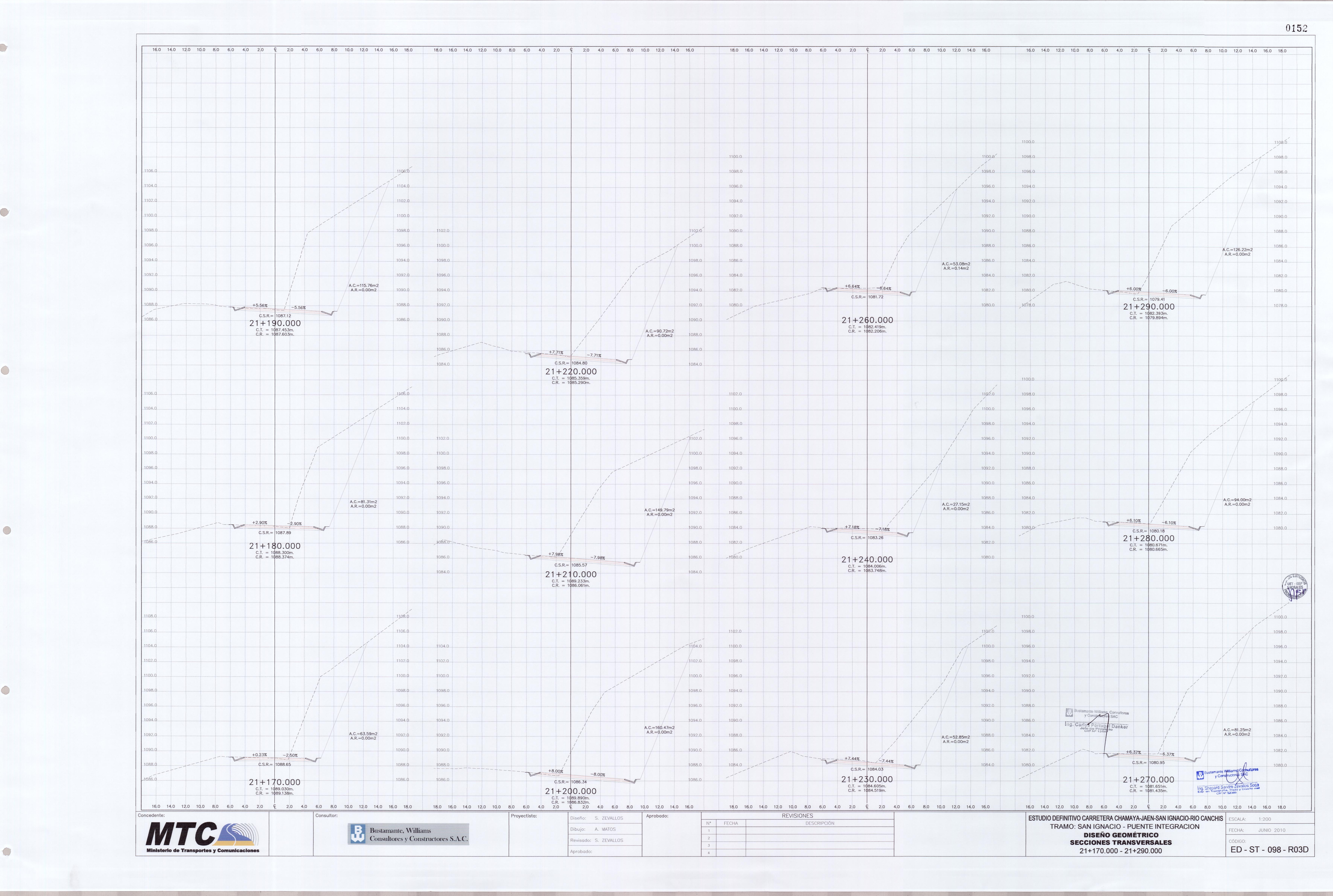Viewport: 1333px width, 896px height.
Task: Click subgrade elevation C.S.R.= 1085.57
Action: point(571,565)
